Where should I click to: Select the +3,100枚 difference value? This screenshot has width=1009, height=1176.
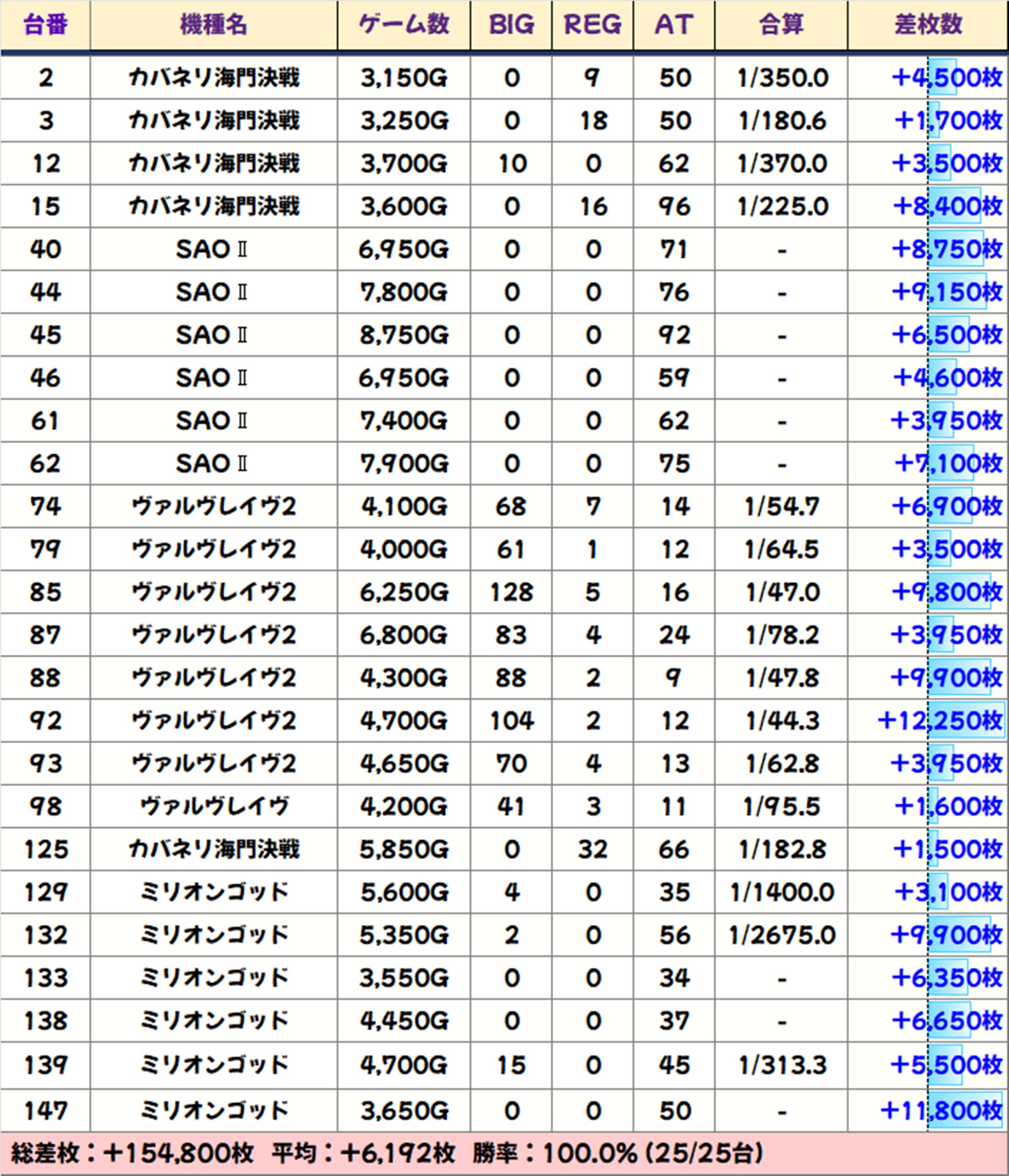pos(948,892)
